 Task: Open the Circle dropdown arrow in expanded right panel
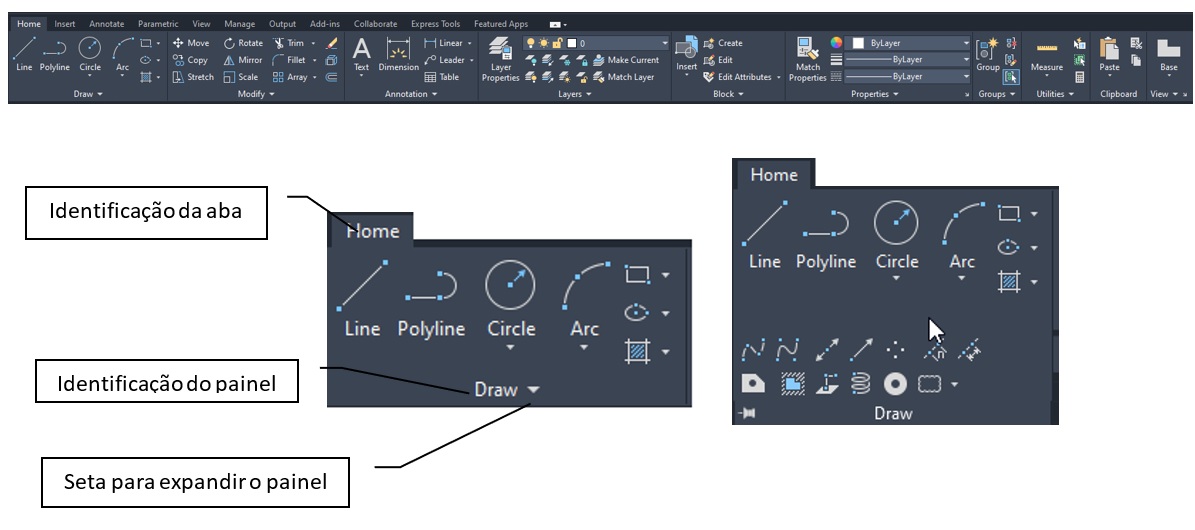point(896,279)
